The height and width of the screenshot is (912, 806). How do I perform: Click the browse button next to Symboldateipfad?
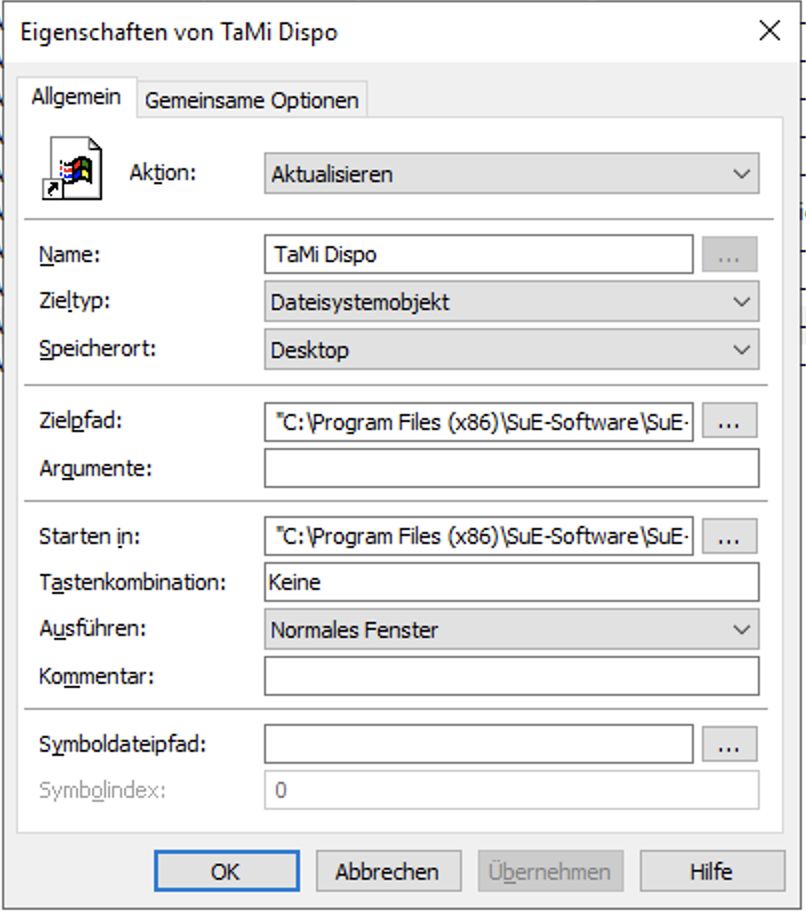729,743
